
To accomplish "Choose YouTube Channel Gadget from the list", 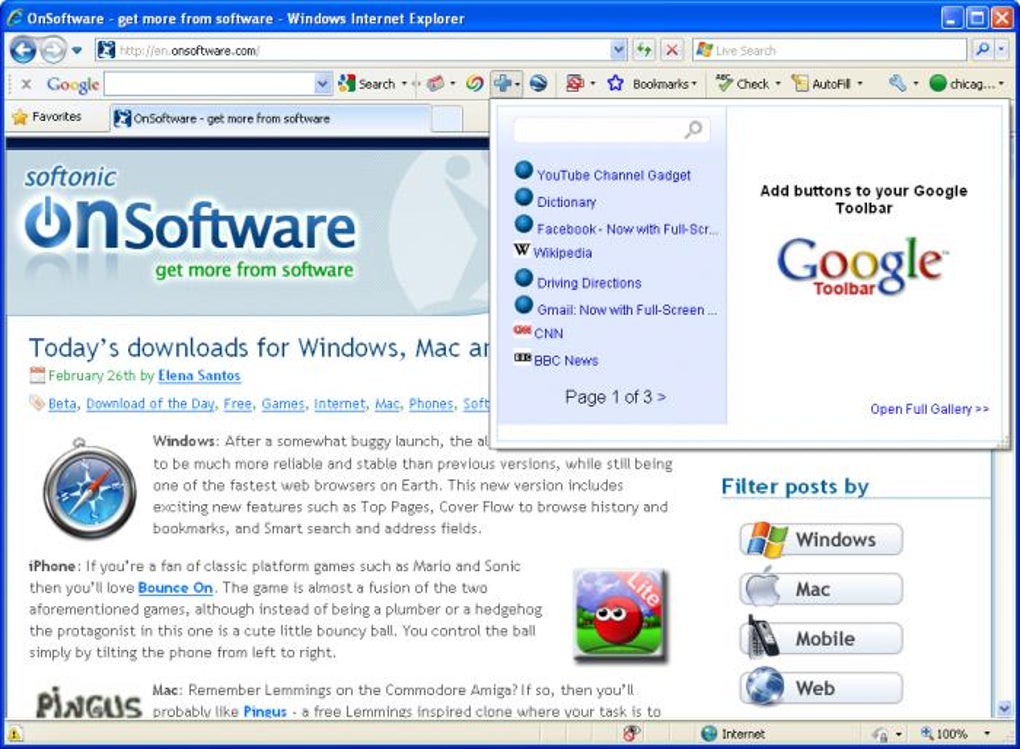I will pos(613,176).
